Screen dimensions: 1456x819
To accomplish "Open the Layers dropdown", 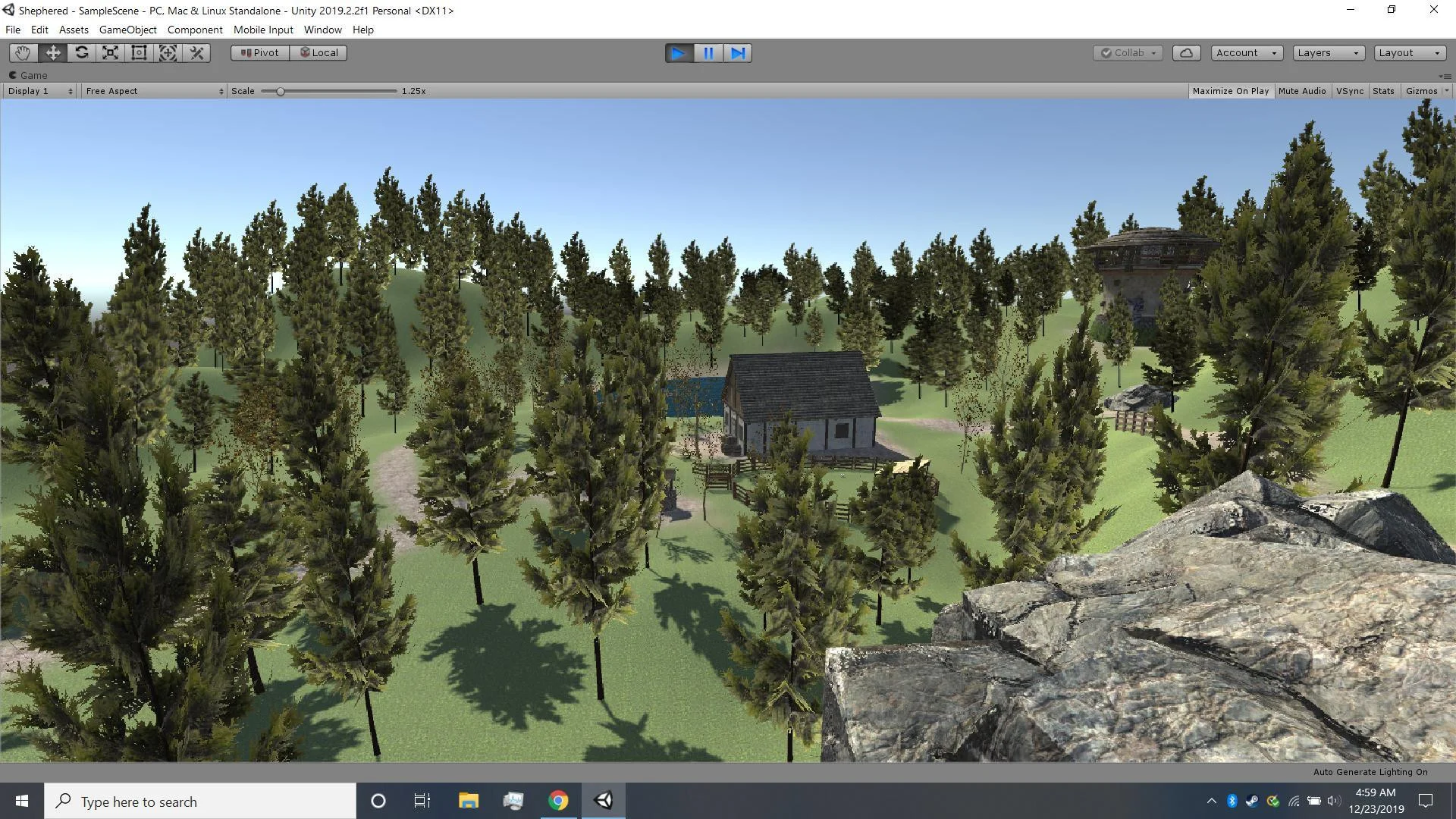I will [x=1328, y=52].
